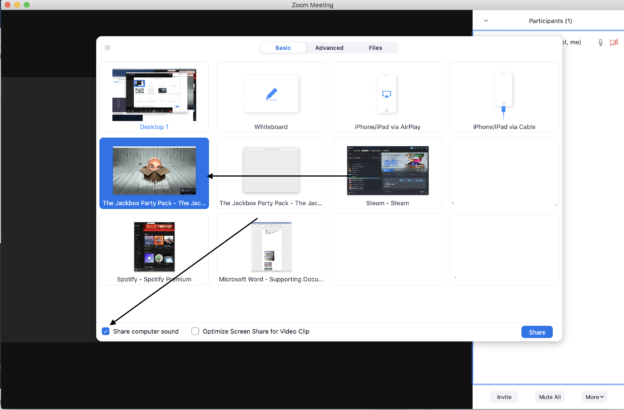Select the highlighted Jackbox Party Pack window
Viewport: 624px width, 410px height.
click(x=154, y=173)
